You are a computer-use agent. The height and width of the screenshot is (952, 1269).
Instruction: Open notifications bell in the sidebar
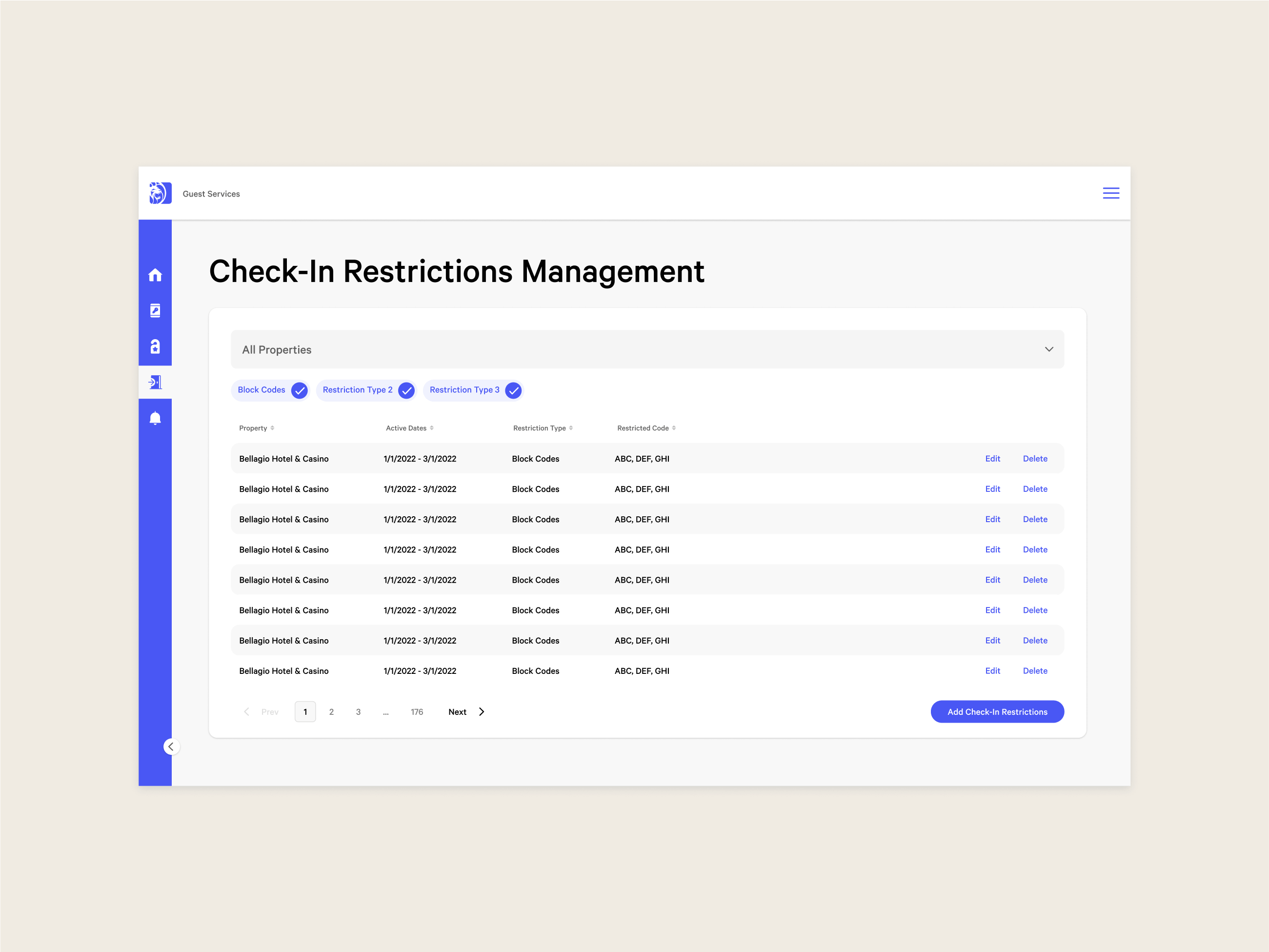pyautogui.click(x=155, y=418)
